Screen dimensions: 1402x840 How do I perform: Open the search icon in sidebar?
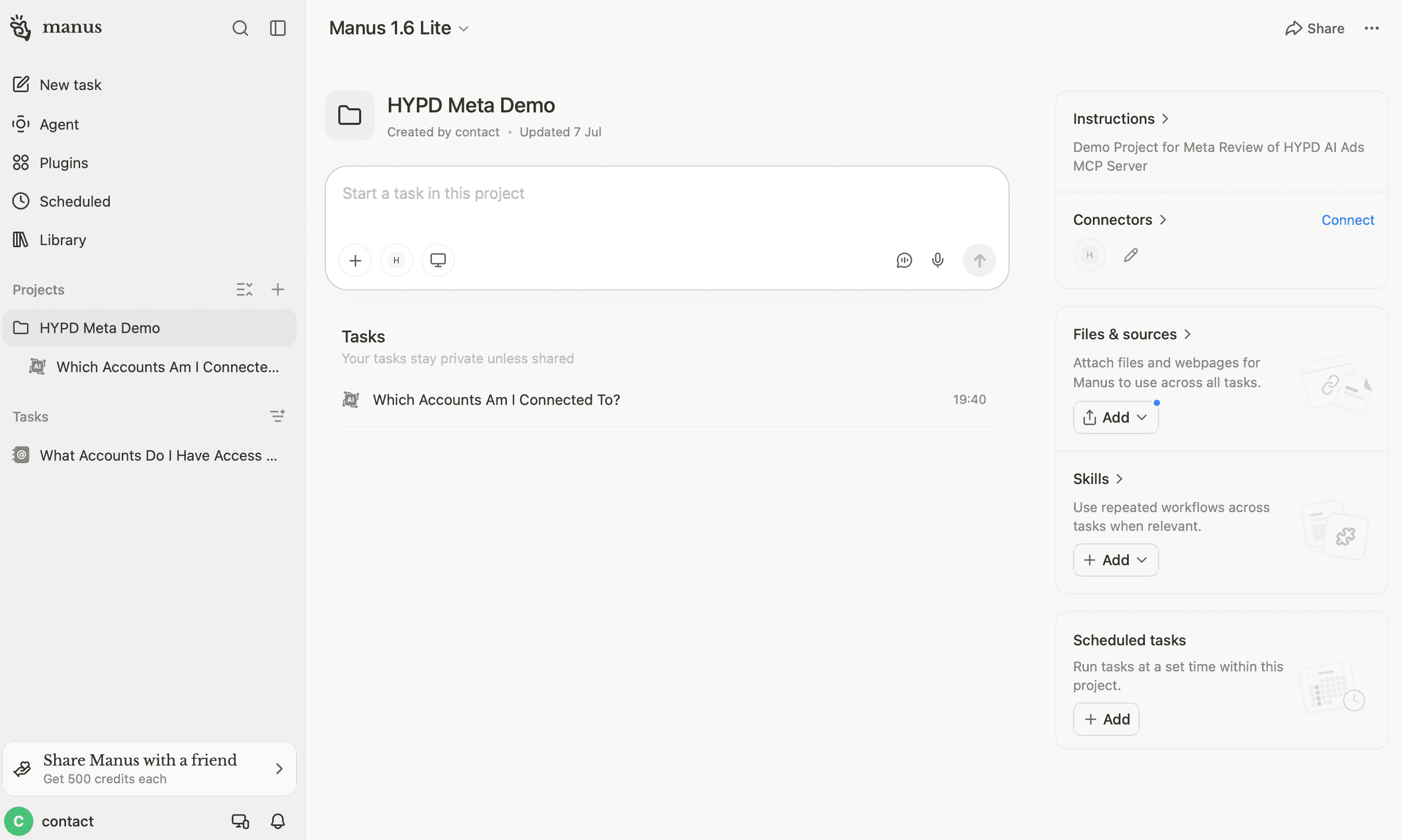pyautogui.click(x=240, y=28)
